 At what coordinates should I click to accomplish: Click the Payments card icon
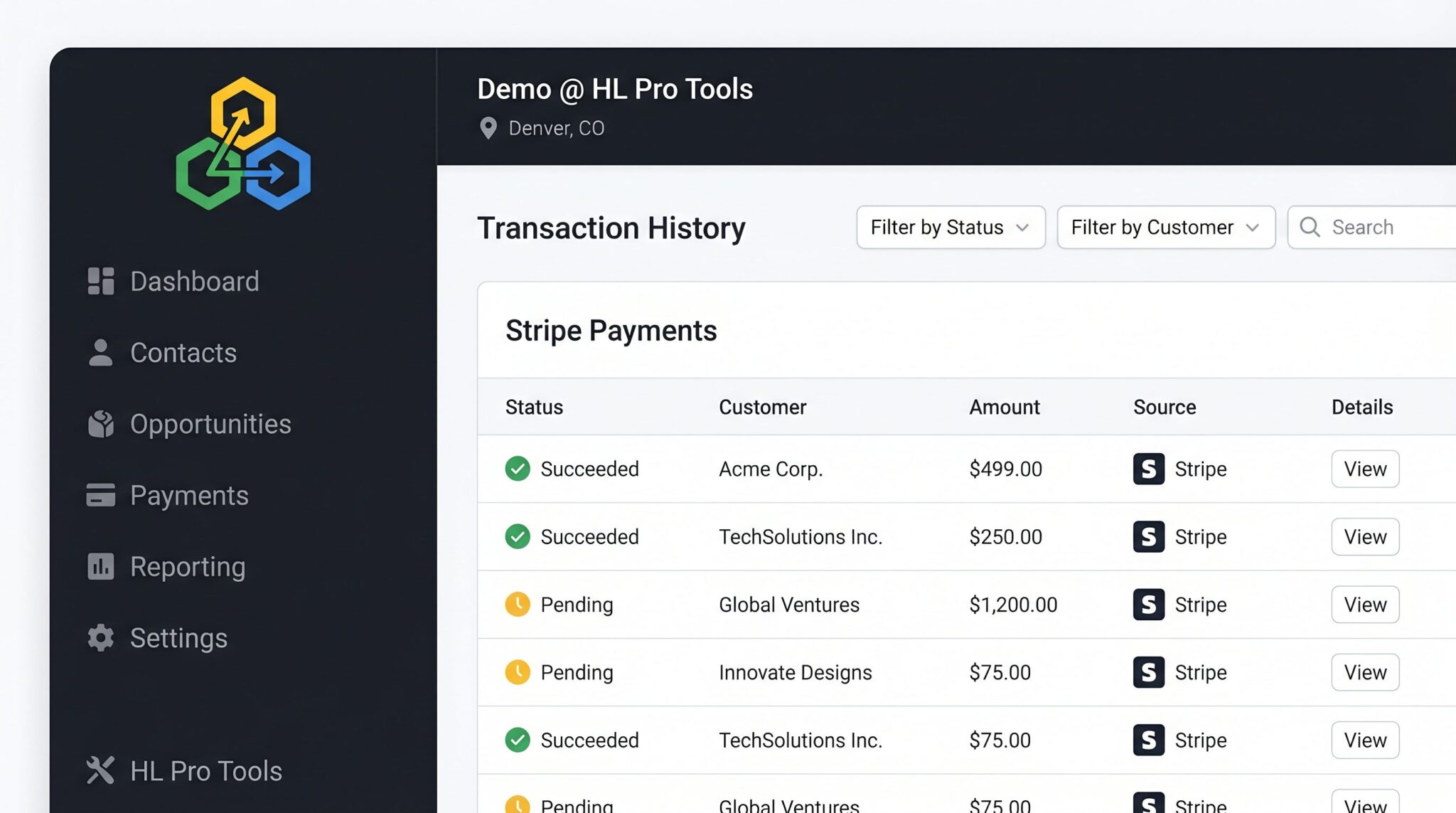pyautogui.click(x=100, y=495)
